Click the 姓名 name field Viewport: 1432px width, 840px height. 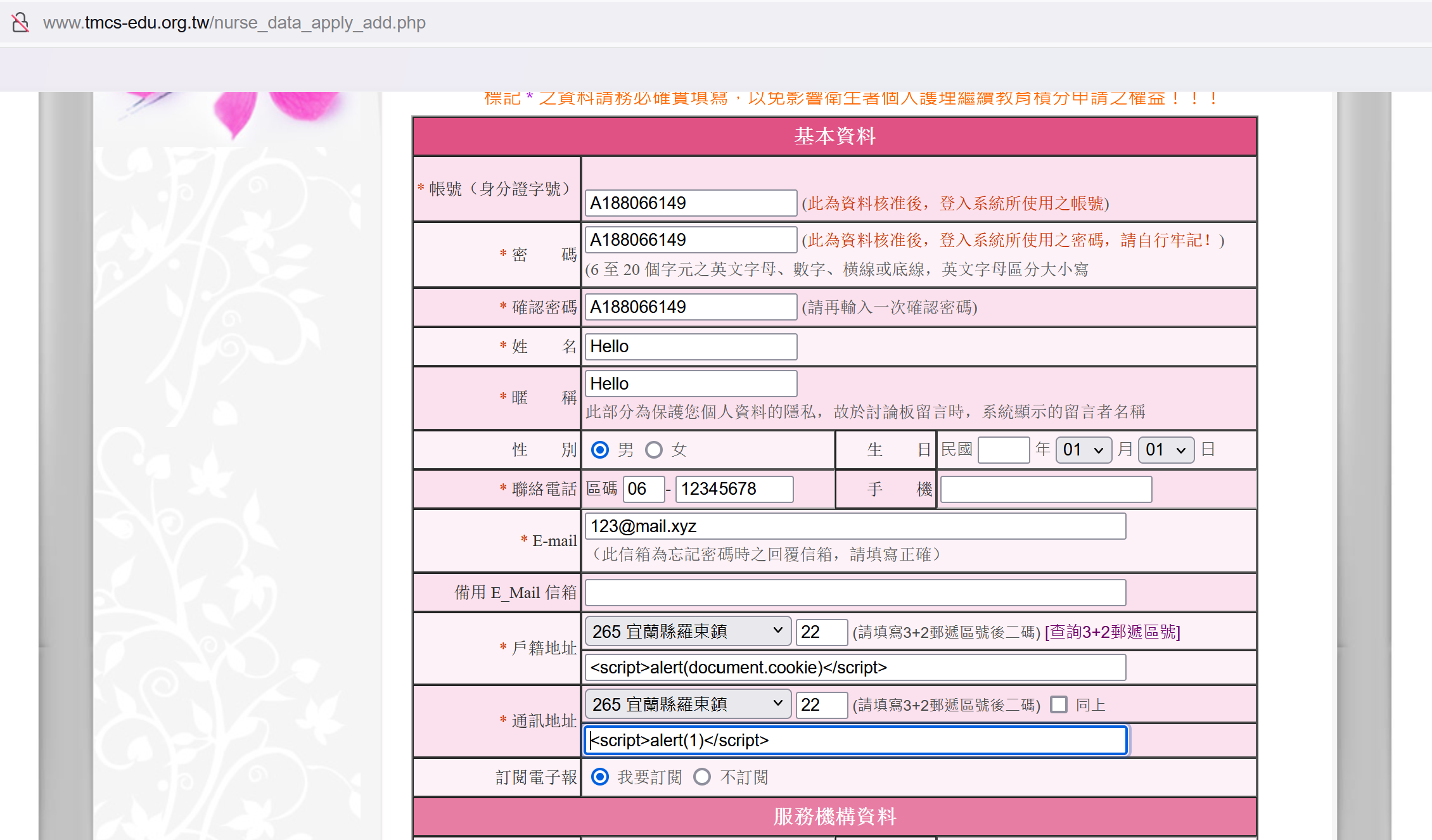coord(691,347)
